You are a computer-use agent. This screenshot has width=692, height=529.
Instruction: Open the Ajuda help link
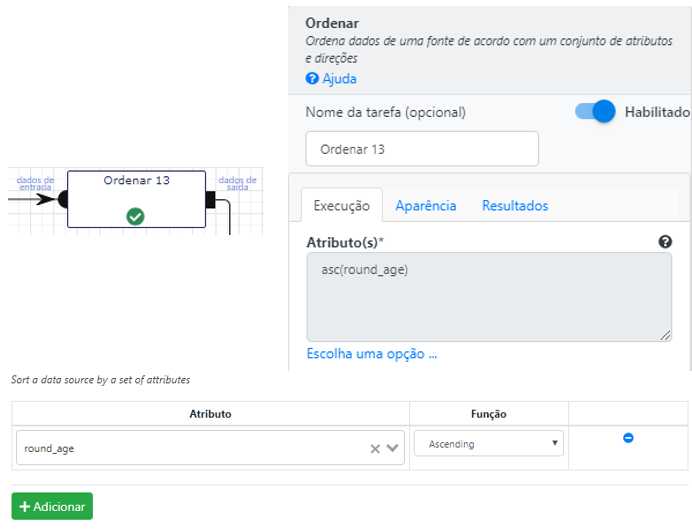(x=339, y=79)
